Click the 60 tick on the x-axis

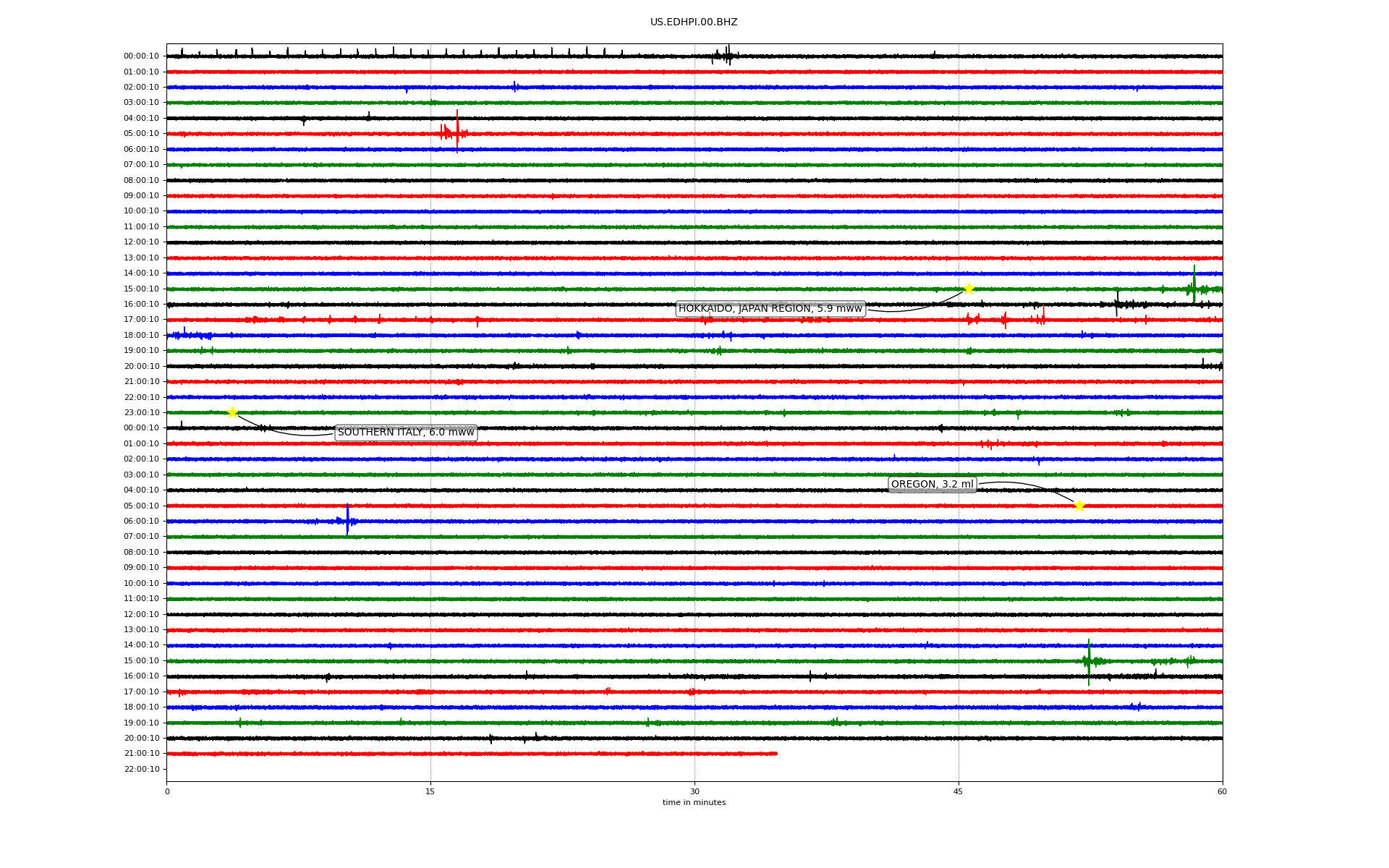[x=1222, y=791]
